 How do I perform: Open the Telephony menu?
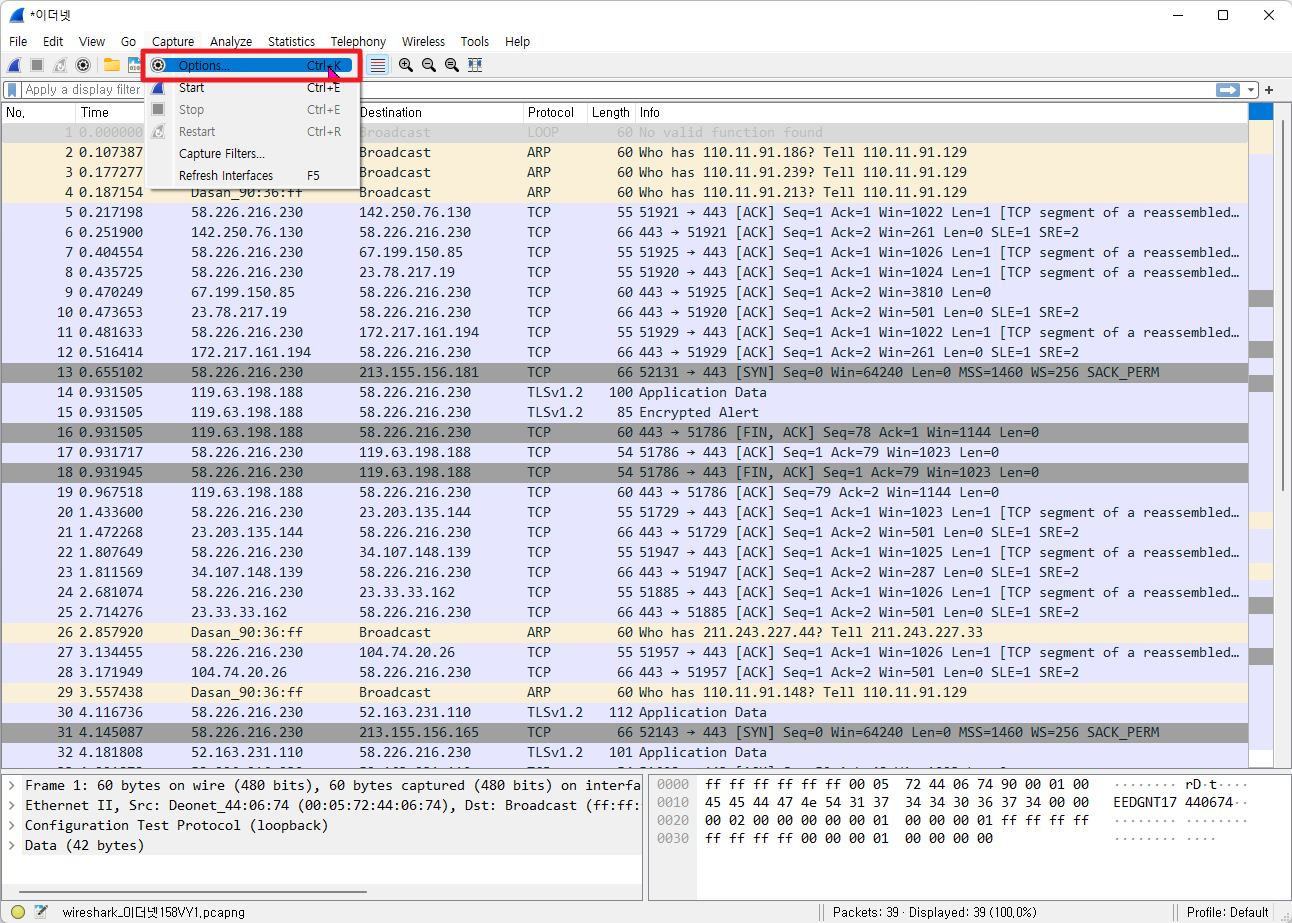coord(358,41)
